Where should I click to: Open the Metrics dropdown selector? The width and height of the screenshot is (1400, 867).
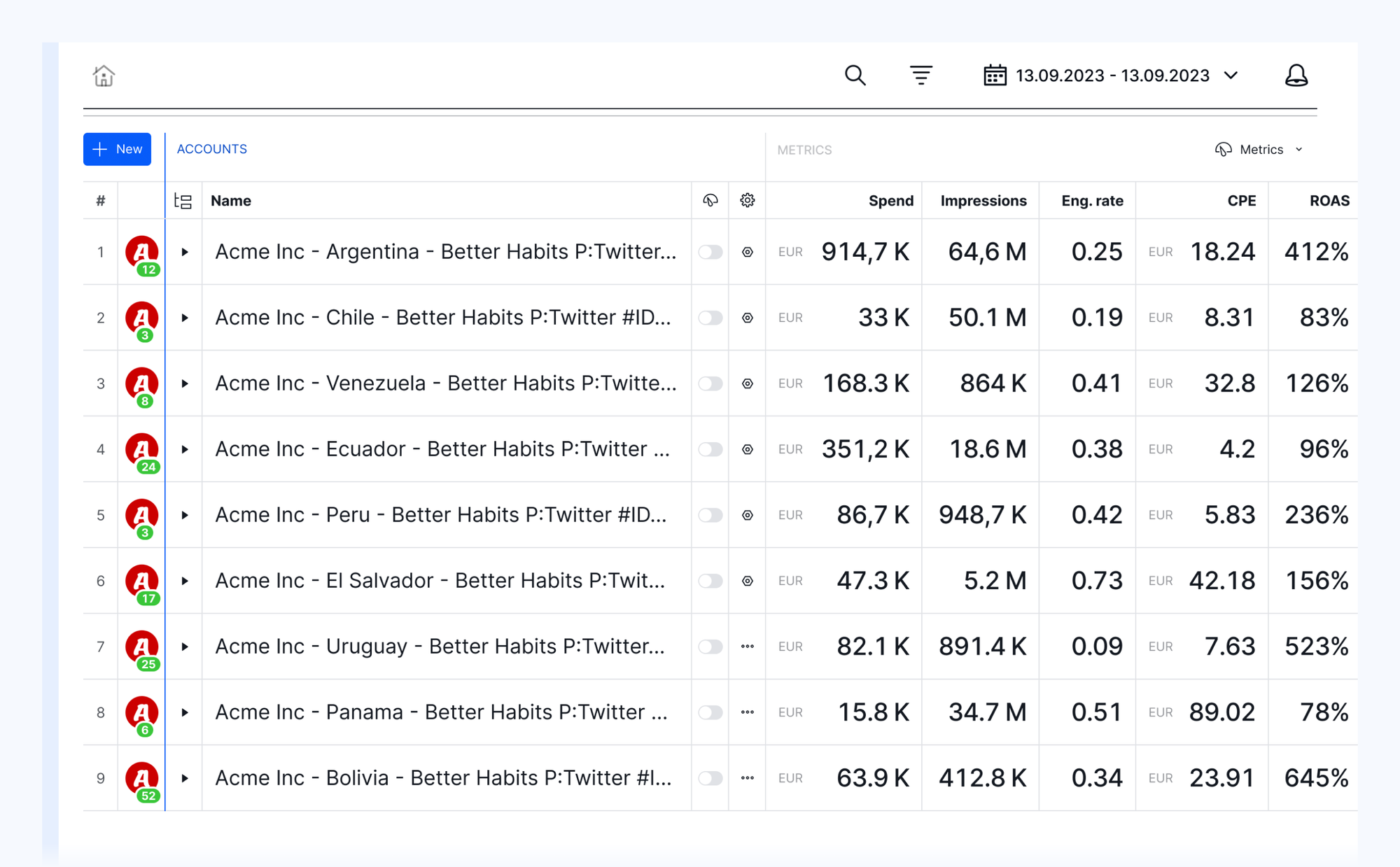[1260, 150]
